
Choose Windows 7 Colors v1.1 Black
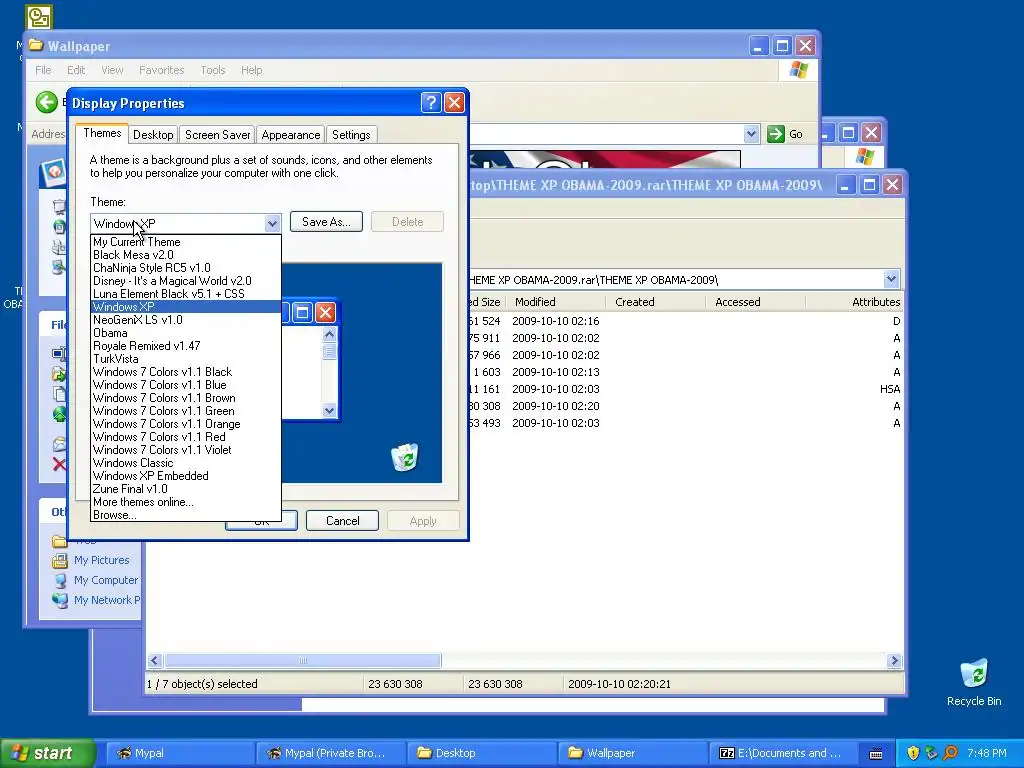click(x=185, y=372)
